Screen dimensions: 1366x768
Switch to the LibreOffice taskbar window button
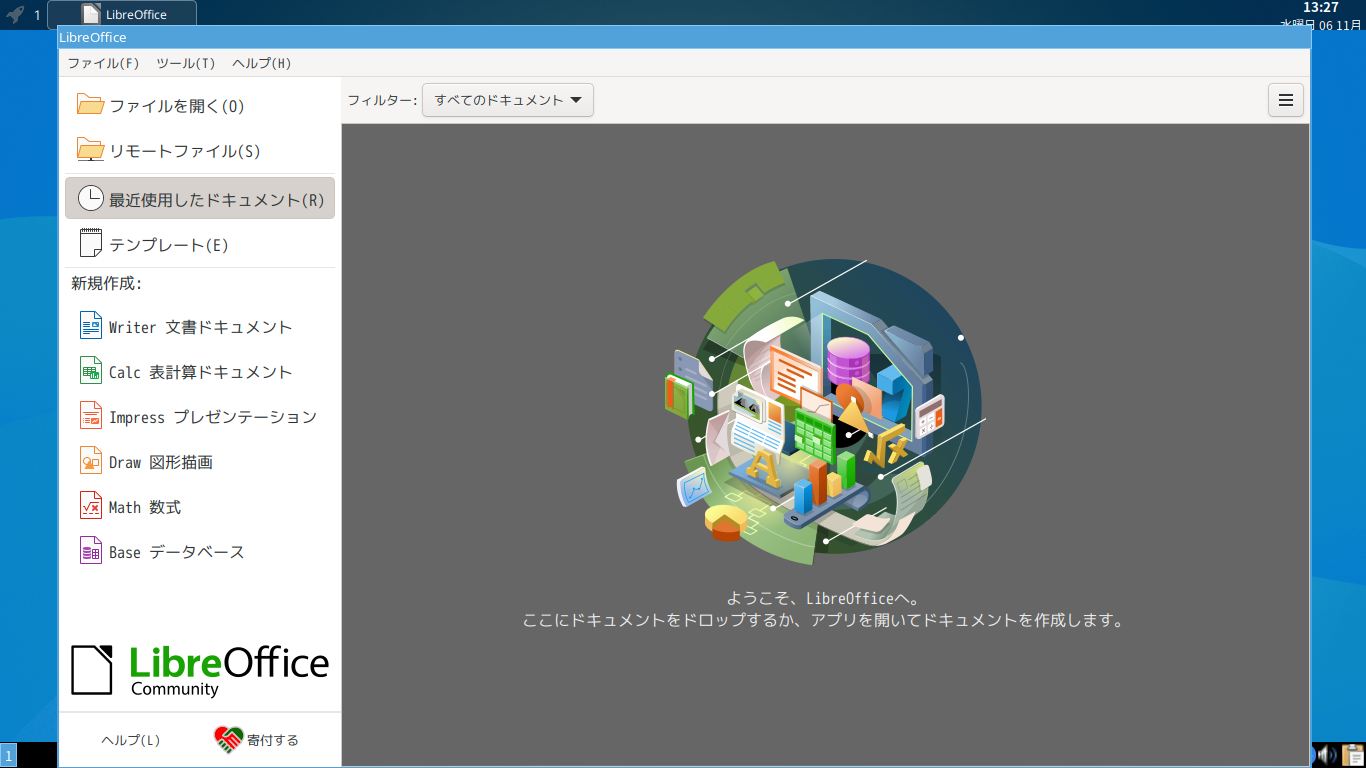[122, 15]
